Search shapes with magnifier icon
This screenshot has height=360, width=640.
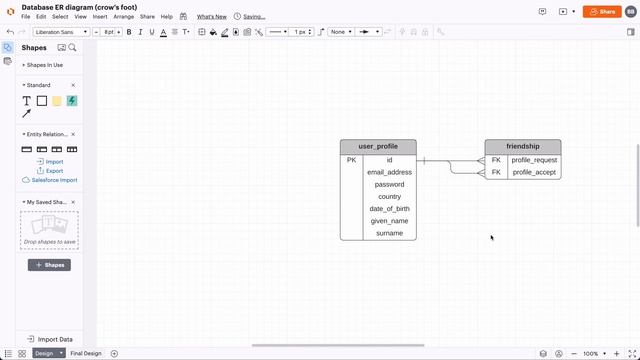(73, 48)
